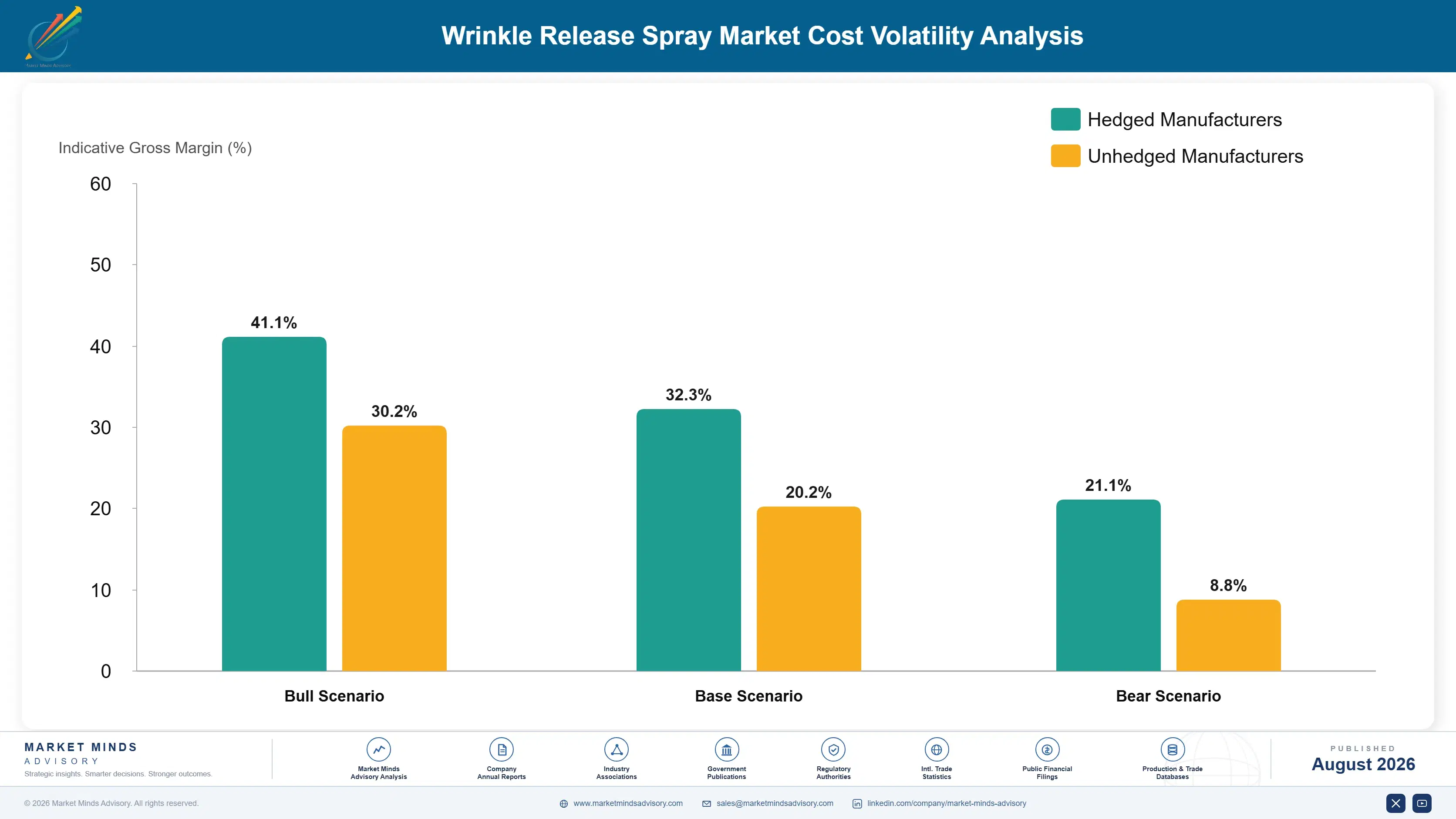Click the Strategic insights tagline text
Image resolution: width=1456 pixels, height=819 pixels.
(118, 774)
